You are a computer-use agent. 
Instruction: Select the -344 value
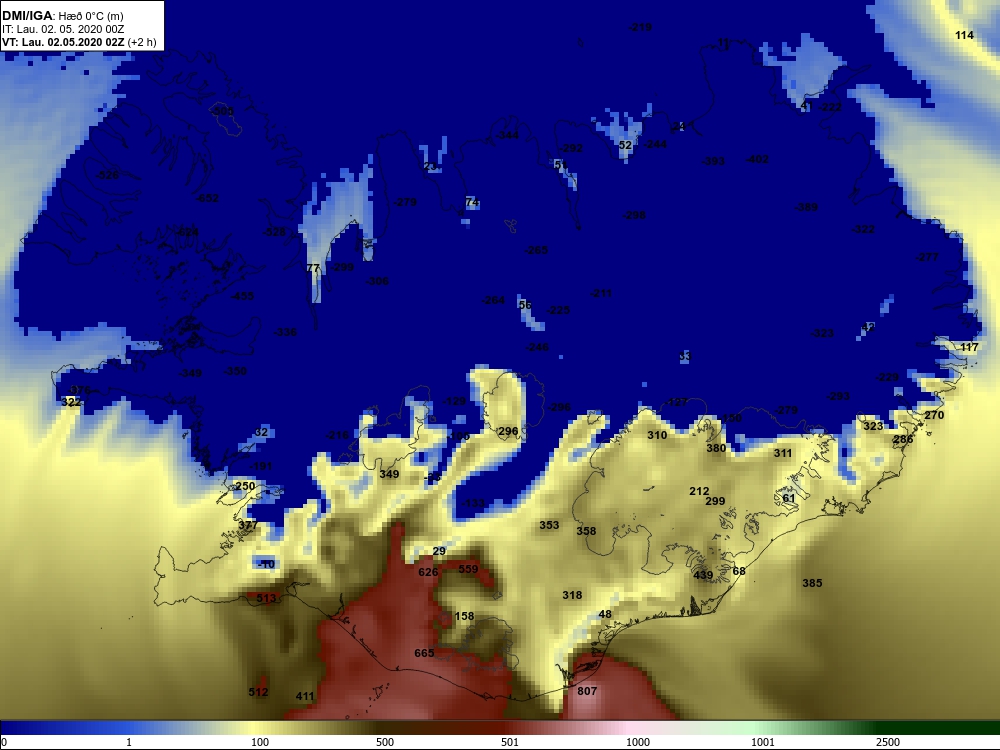(x=507, y=135)
